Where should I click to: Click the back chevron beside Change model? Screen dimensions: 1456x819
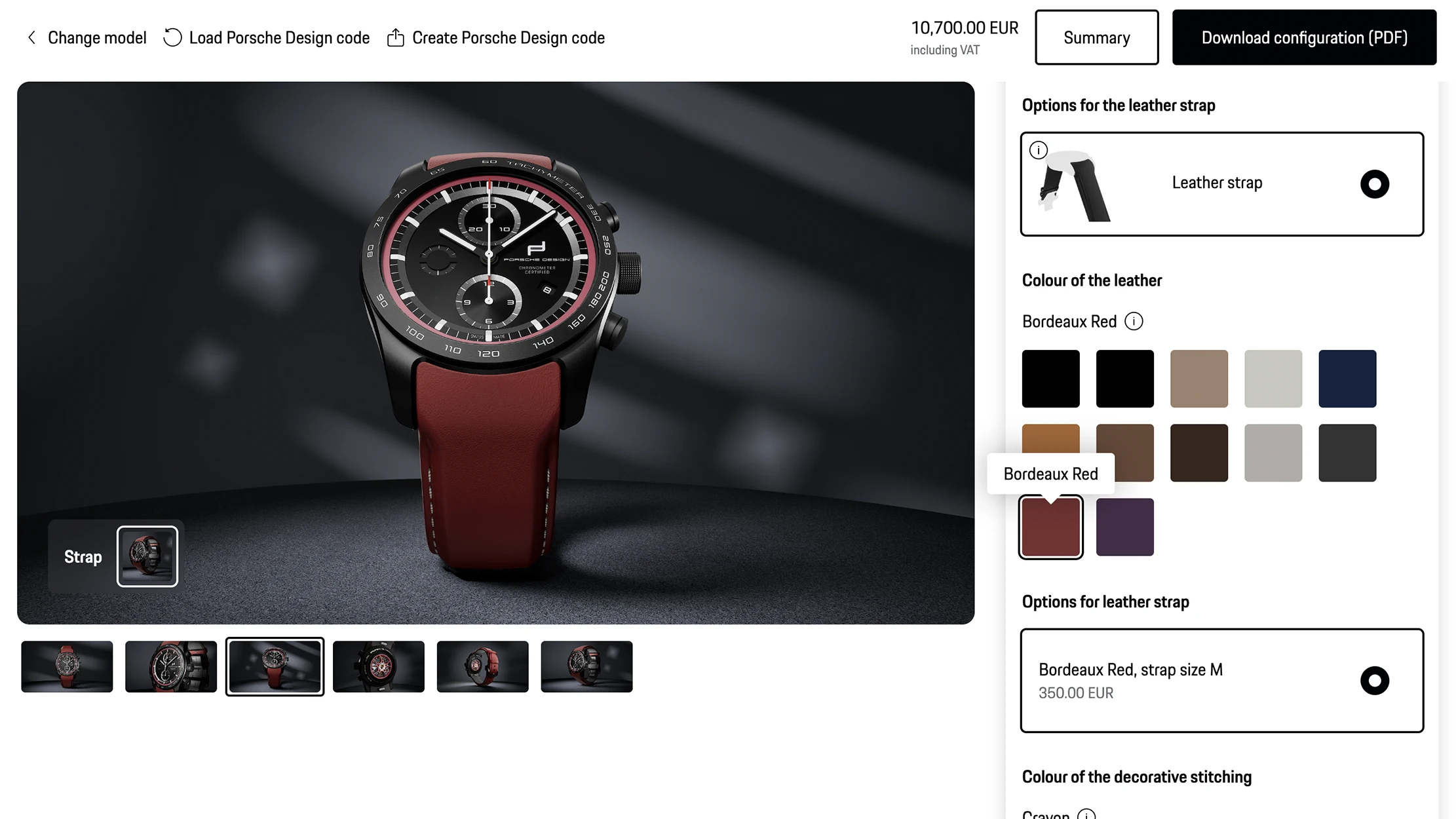tap(31, 38)
